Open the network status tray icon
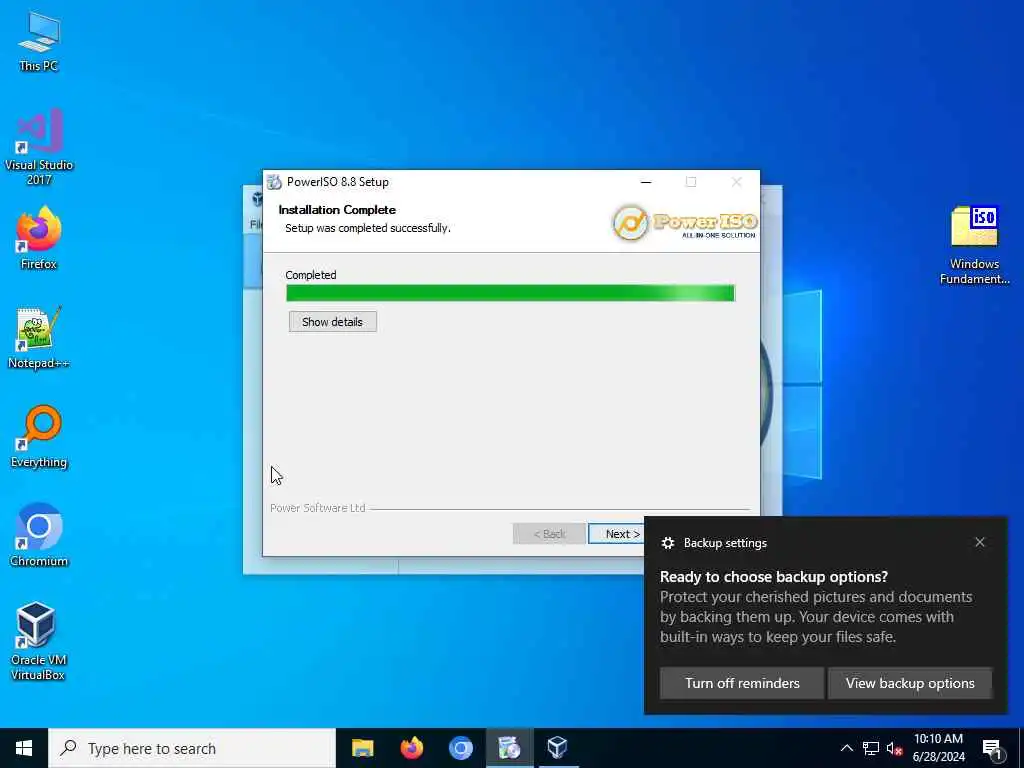 [871, 748]
